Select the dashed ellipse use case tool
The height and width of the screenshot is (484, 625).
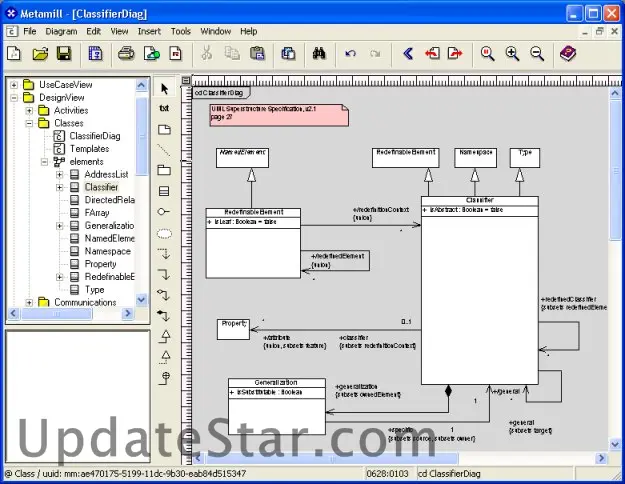(x=165, y=233)
